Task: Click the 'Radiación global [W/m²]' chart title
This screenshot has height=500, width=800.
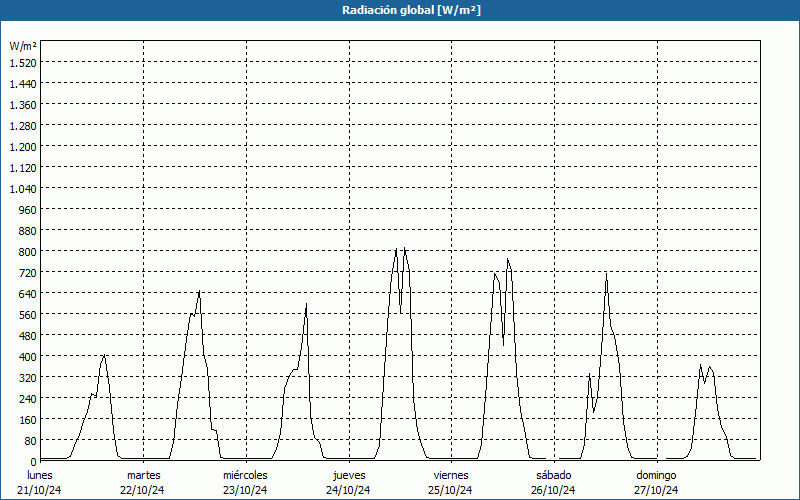Action: 411,10
